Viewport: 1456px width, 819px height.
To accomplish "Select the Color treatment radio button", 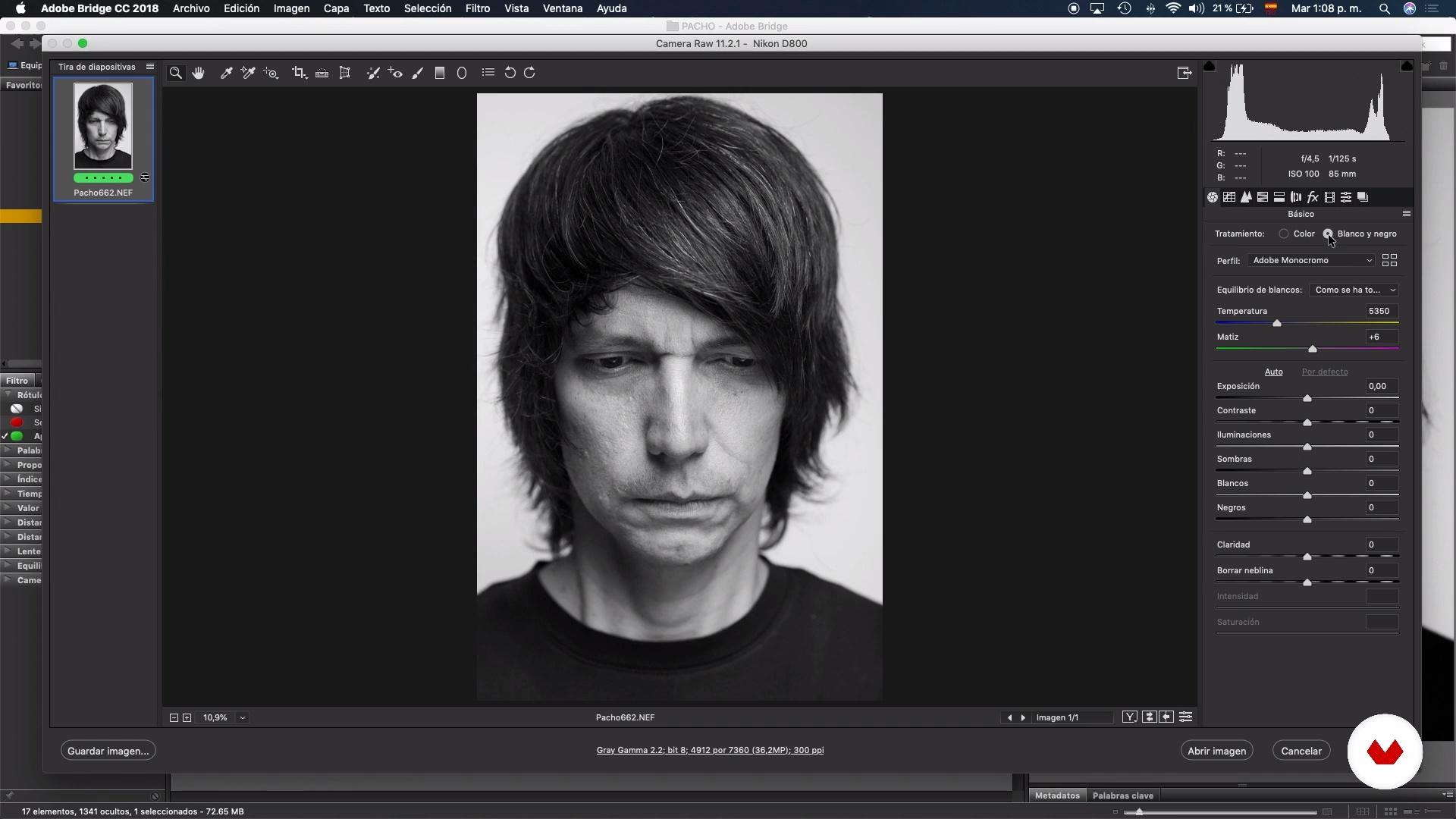I will click(1284, 234).
